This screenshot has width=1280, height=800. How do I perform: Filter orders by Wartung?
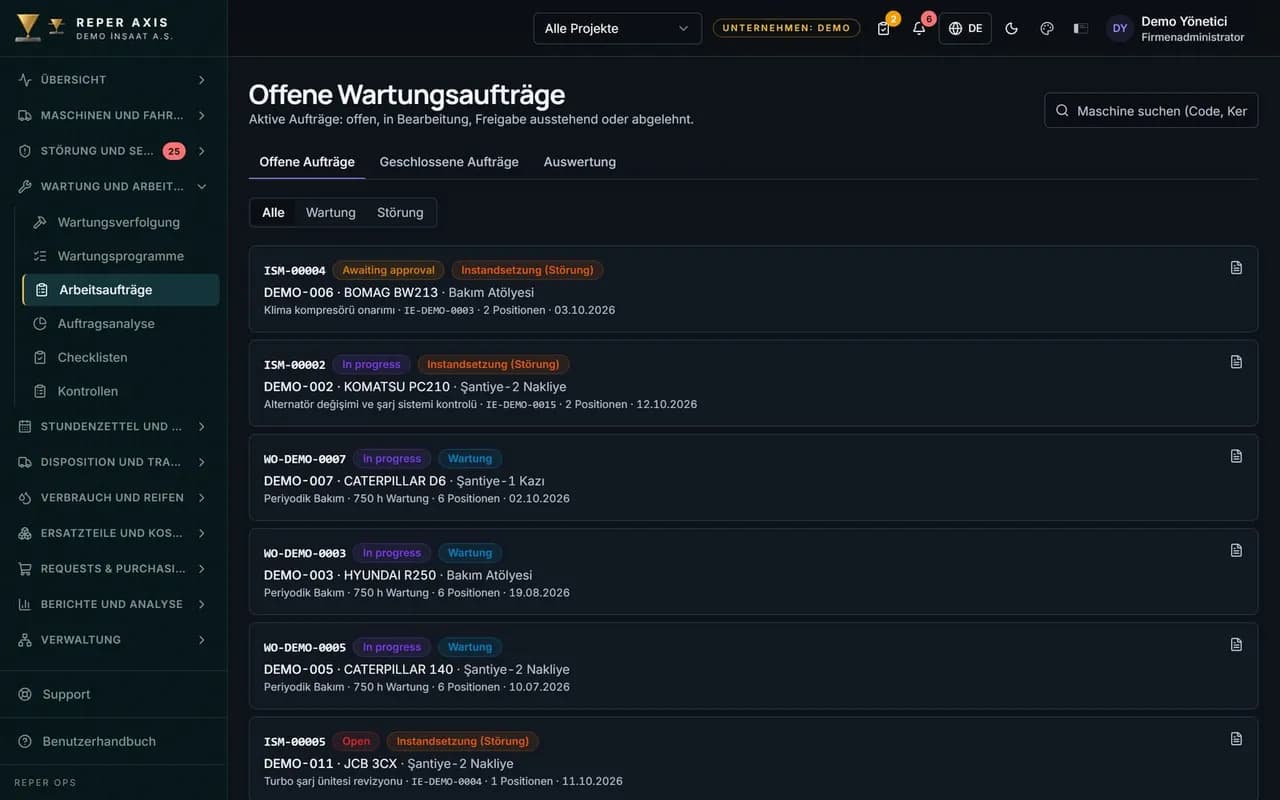(331, 212)
